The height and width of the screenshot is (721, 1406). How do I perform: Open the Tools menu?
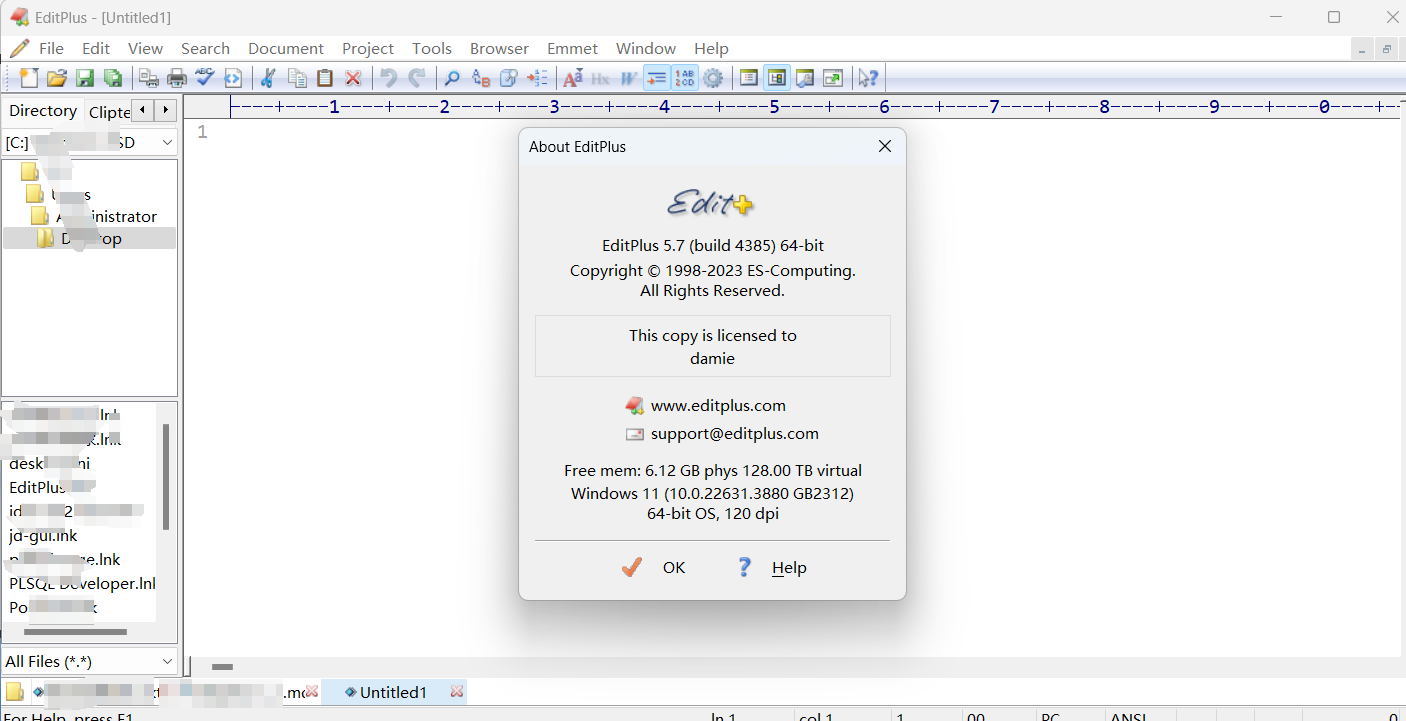coord(432,48)
